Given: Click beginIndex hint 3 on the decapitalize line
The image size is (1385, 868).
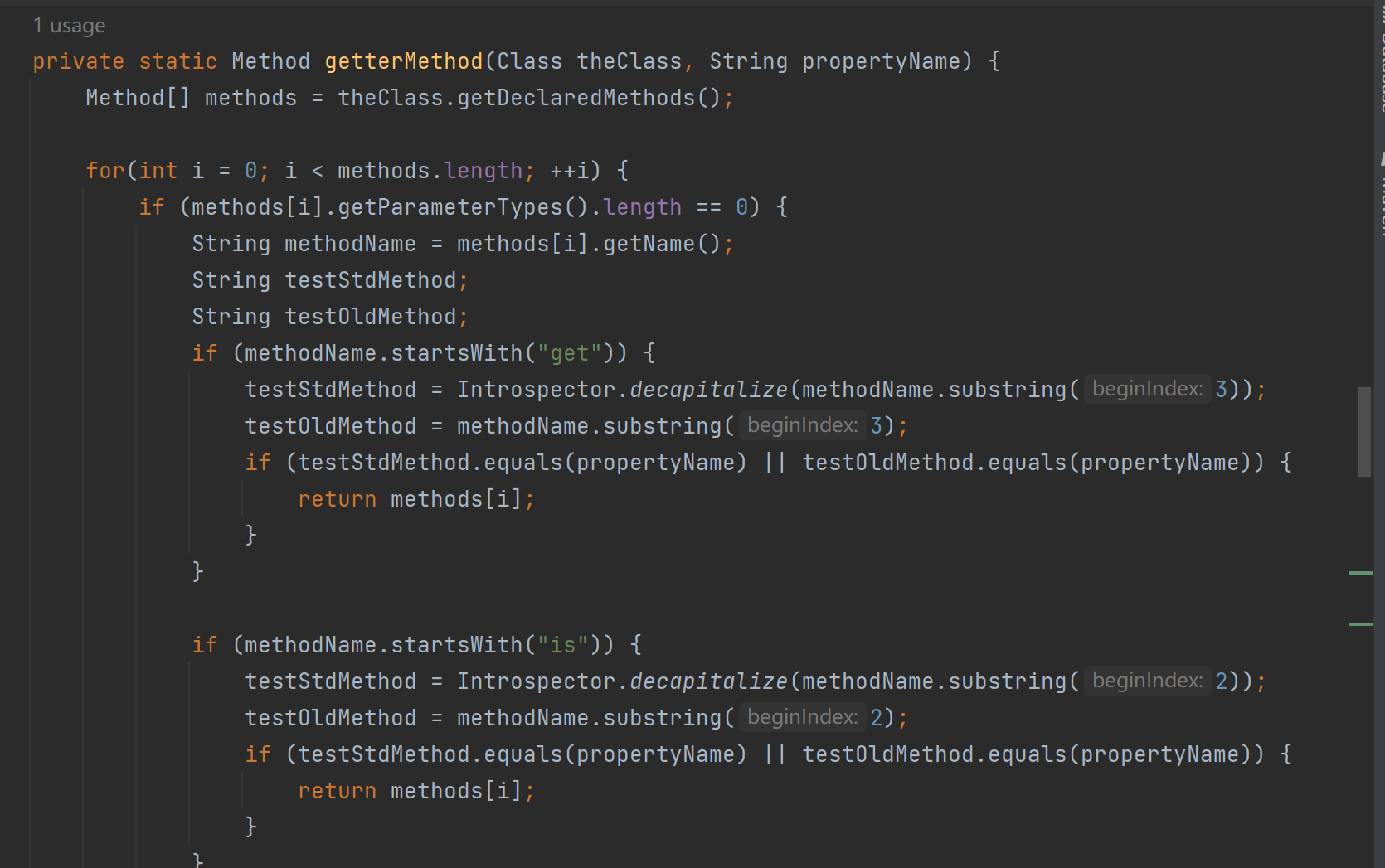Looking at the screenshot, I should (1147, 389).
